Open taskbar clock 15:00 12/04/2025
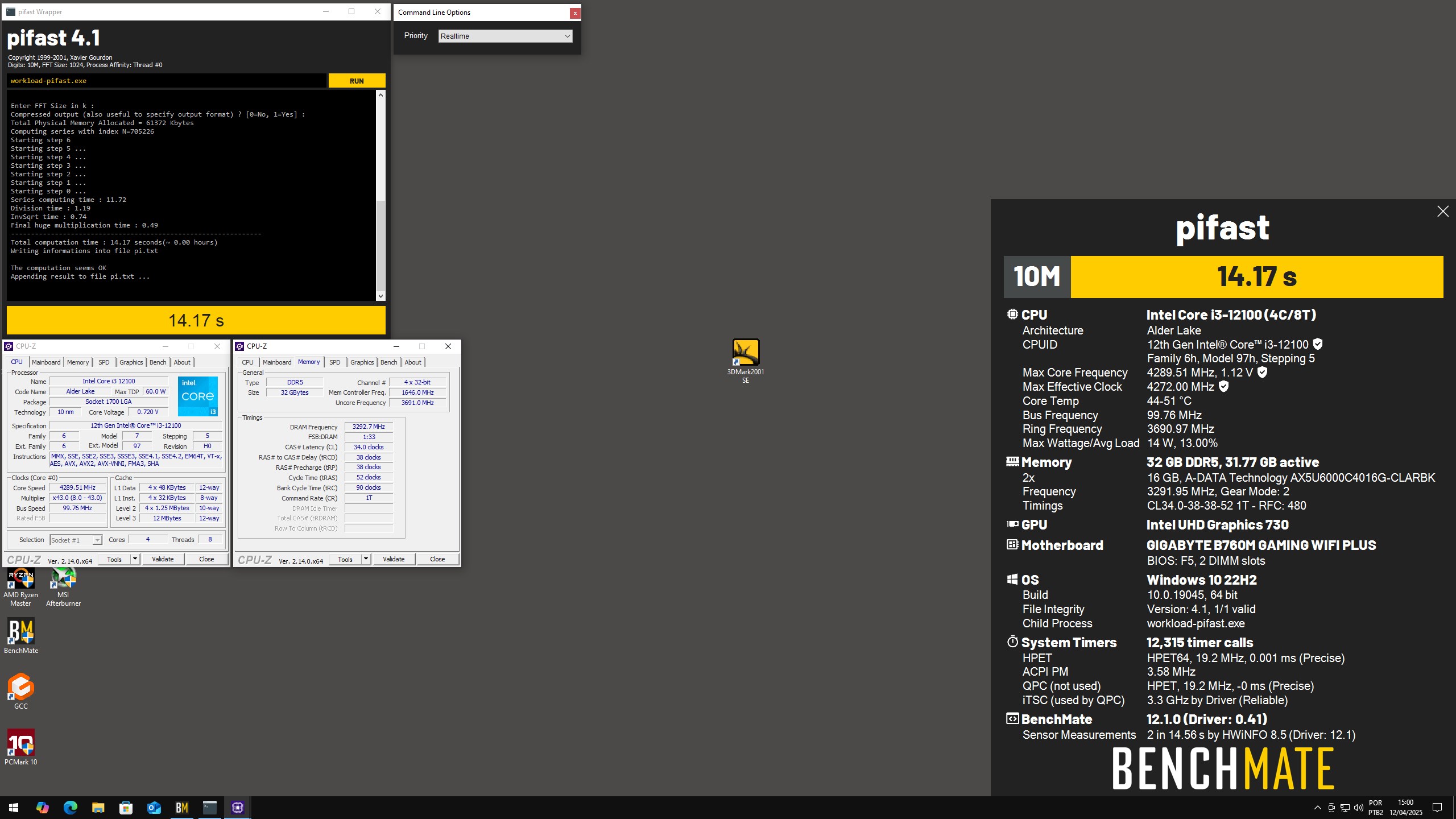The height and width of the screenshot is (819, 1456). pos(1405,808)
